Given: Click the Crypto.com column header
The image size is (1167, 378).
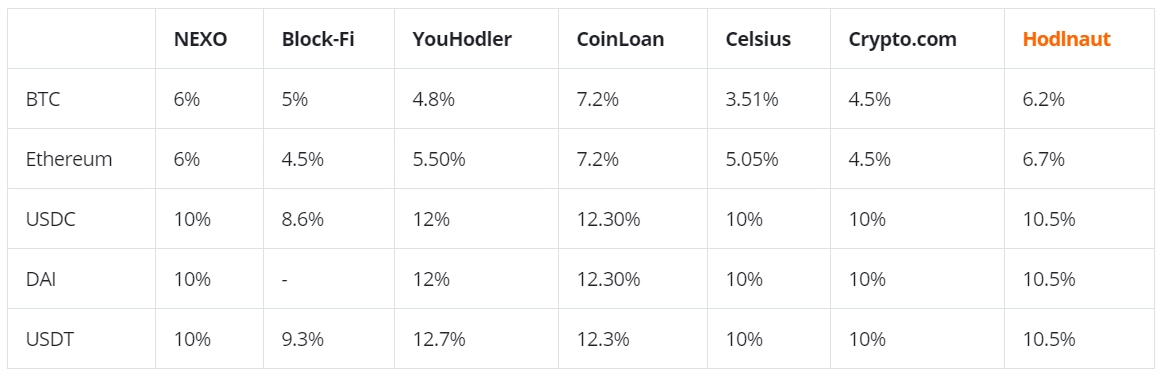Looking at the screenshot, I should click(902, 39).
